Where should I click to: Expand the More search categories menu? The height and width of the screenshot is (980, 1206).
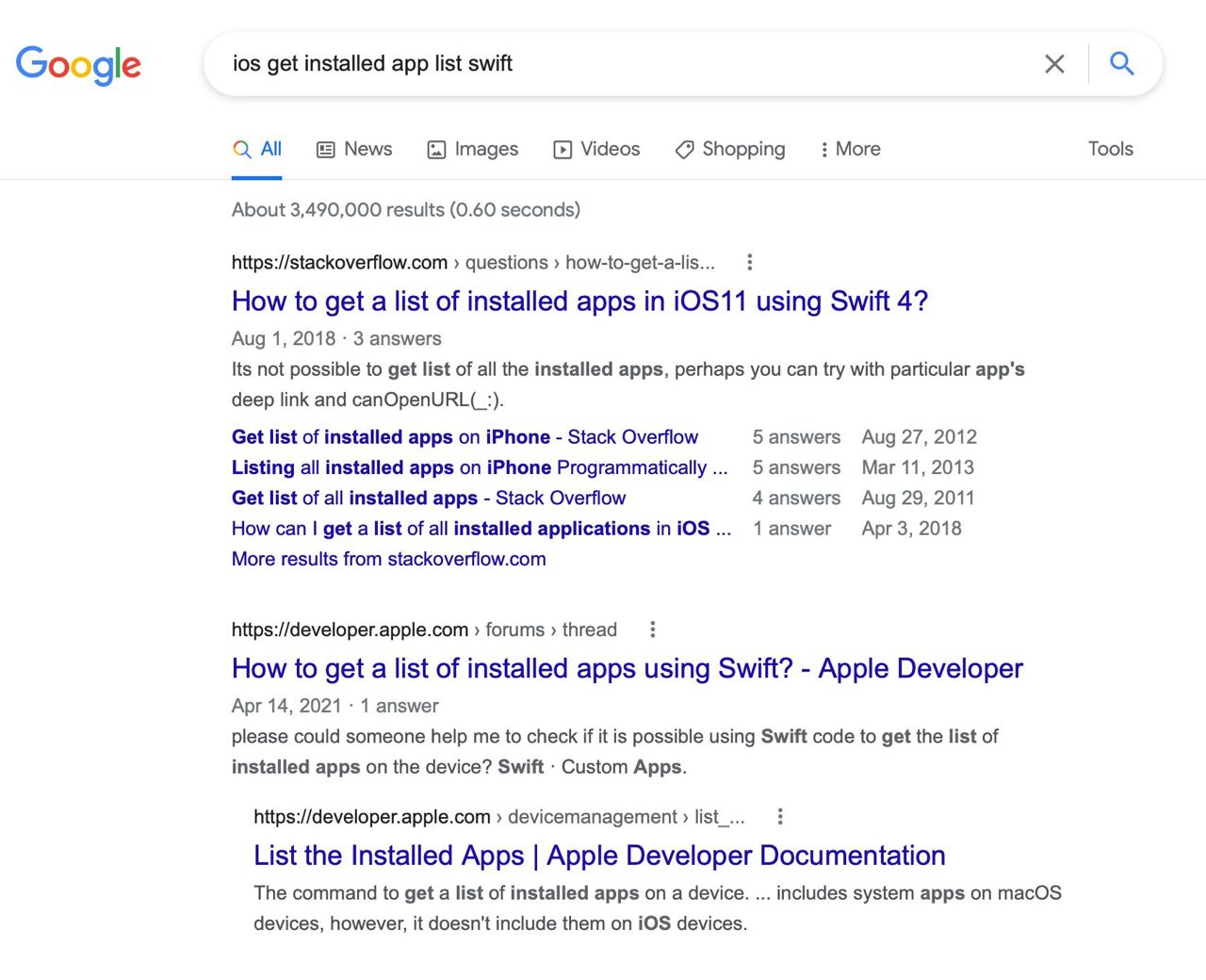850,149
